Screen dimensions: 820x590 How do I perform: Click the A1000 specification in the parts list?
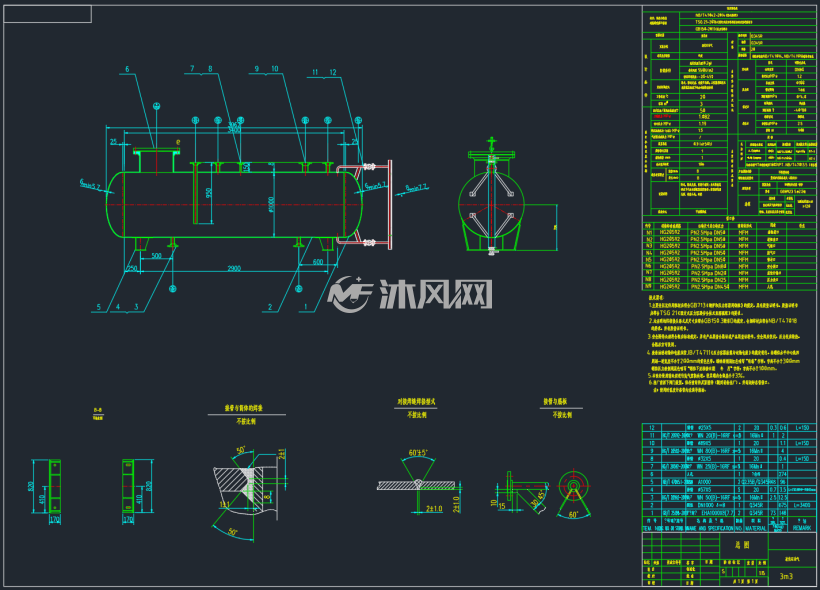(x=704, y=482)
